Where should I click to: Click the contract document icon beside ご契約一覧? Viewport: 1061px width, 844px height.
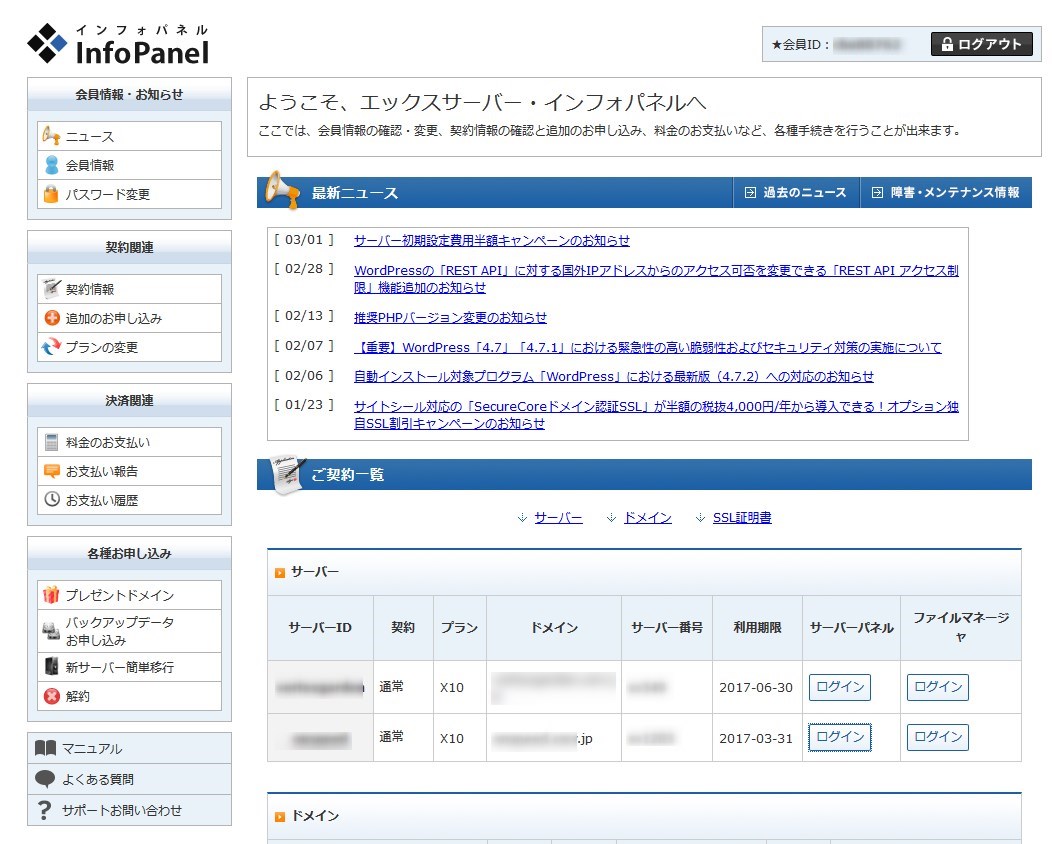pyautogui.click(x=288, y=474)
